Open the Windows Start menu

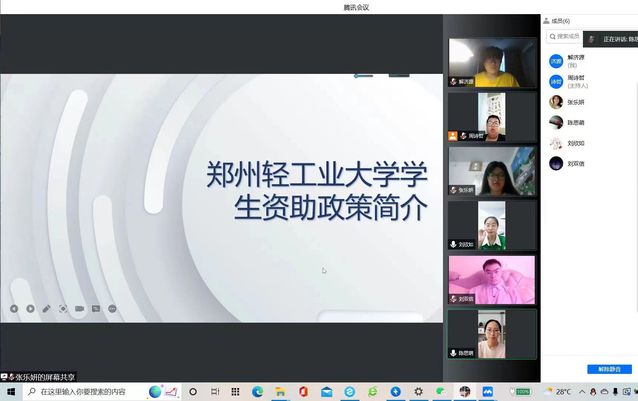[10, 392]
